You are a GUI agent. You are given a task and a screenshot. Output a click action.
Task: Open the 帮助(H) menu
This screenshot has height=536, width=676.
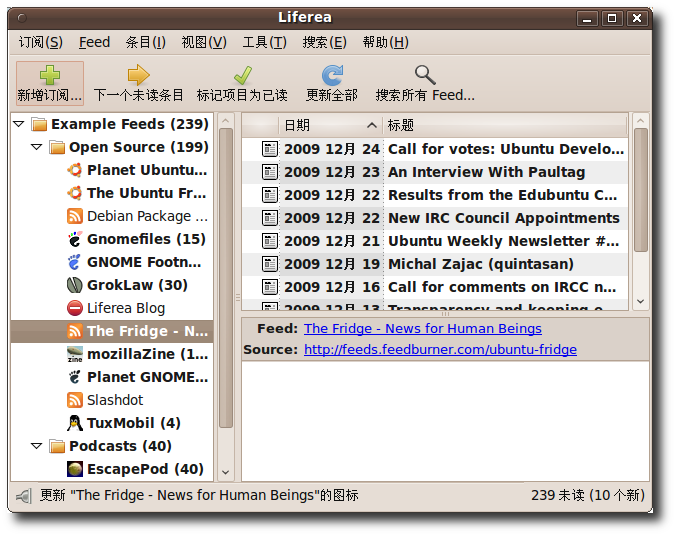click(x=385, y=42)
